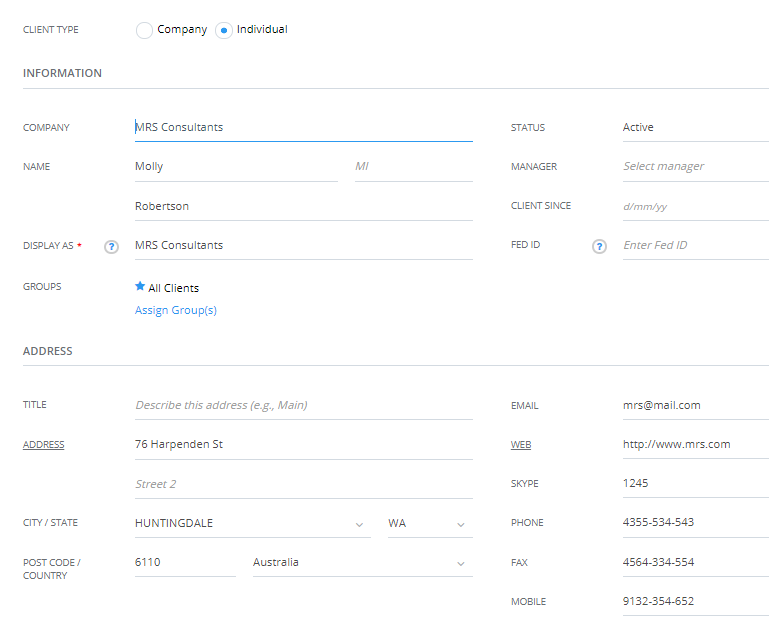
Task: Click the Email field mrs@mail.com
Action: 695,406
